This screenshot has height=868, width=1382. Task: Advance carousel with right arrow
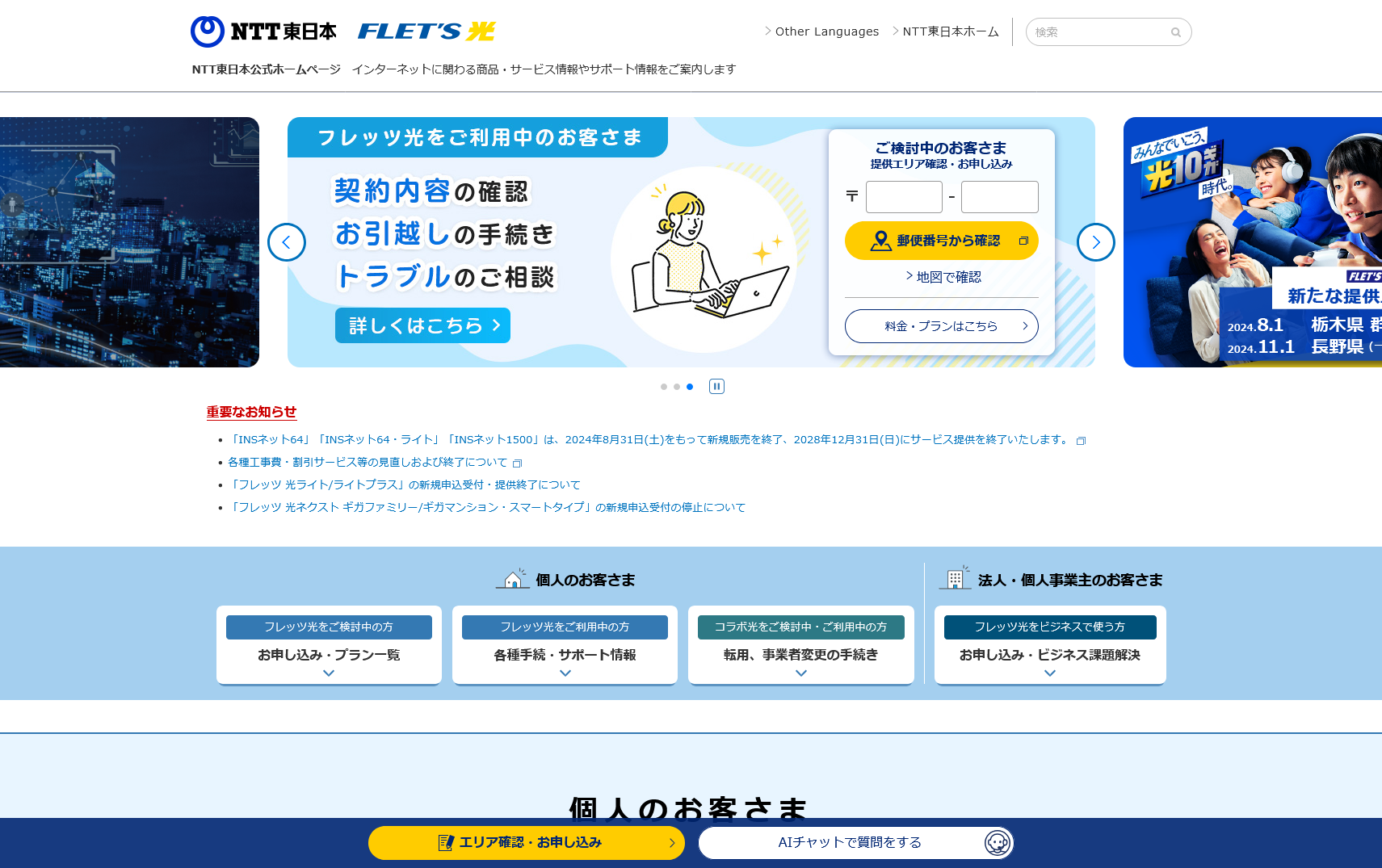click(x=1095, y=242)
